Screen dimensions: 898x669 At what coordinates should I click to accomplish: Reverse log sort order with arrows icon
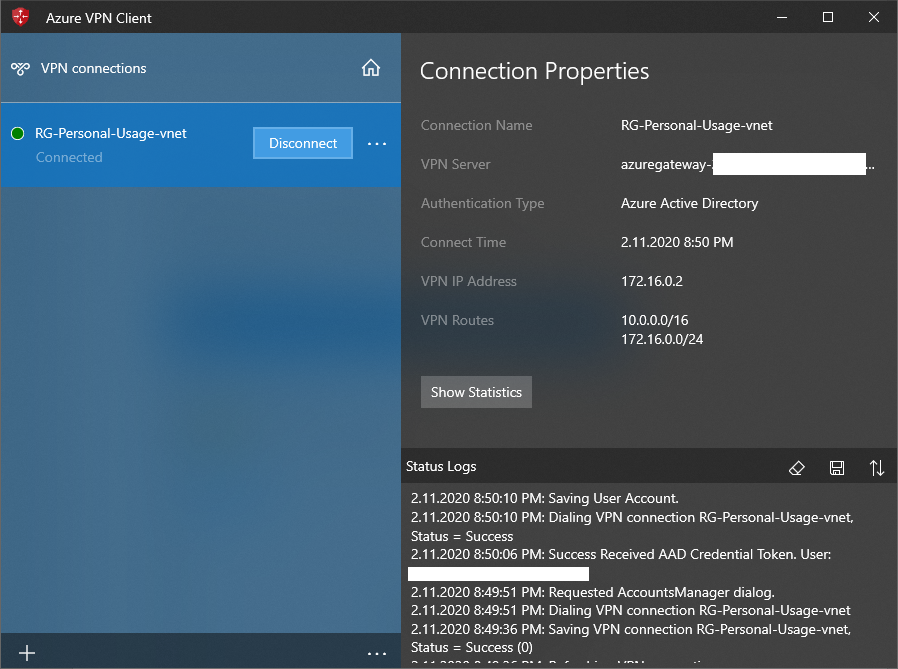[x=877, y=468]
